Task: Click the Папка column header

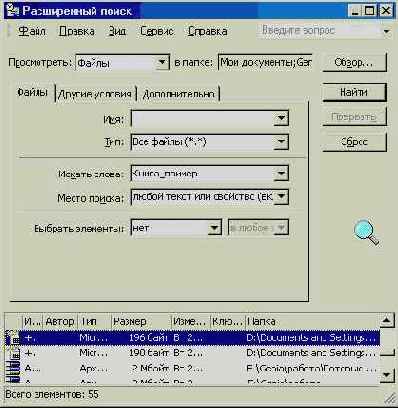Action: click(312, 322)
